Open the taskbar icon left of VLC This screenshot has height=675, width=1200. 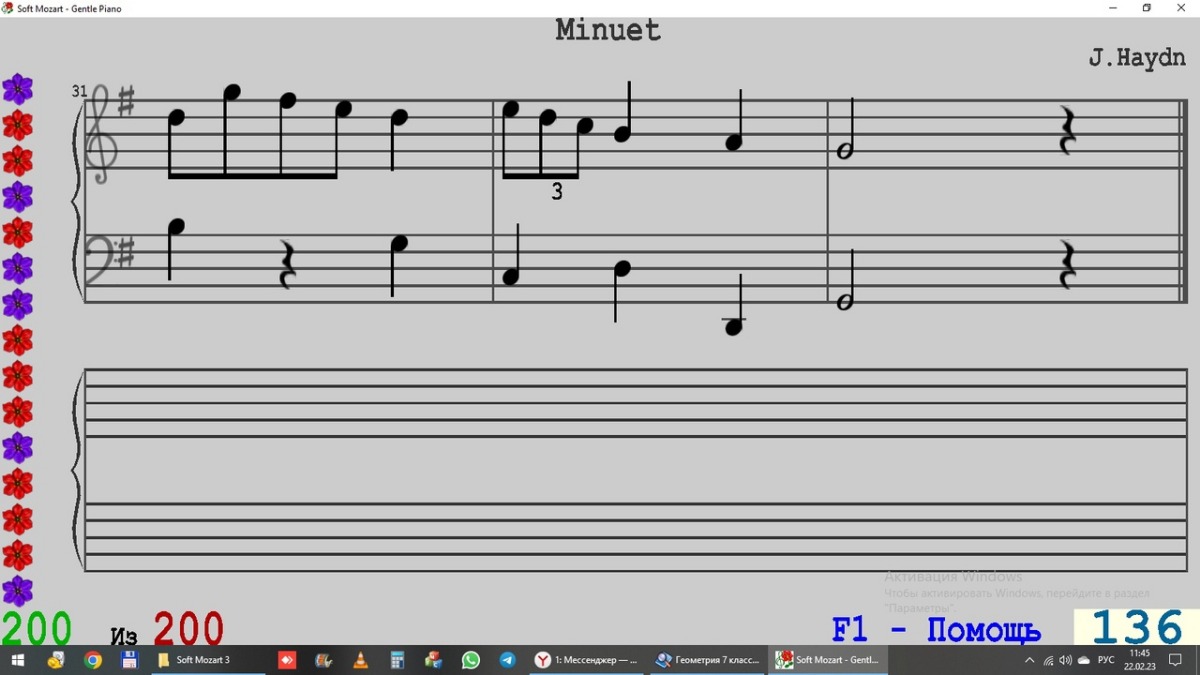pyautogui.click(x=323, y=660)
